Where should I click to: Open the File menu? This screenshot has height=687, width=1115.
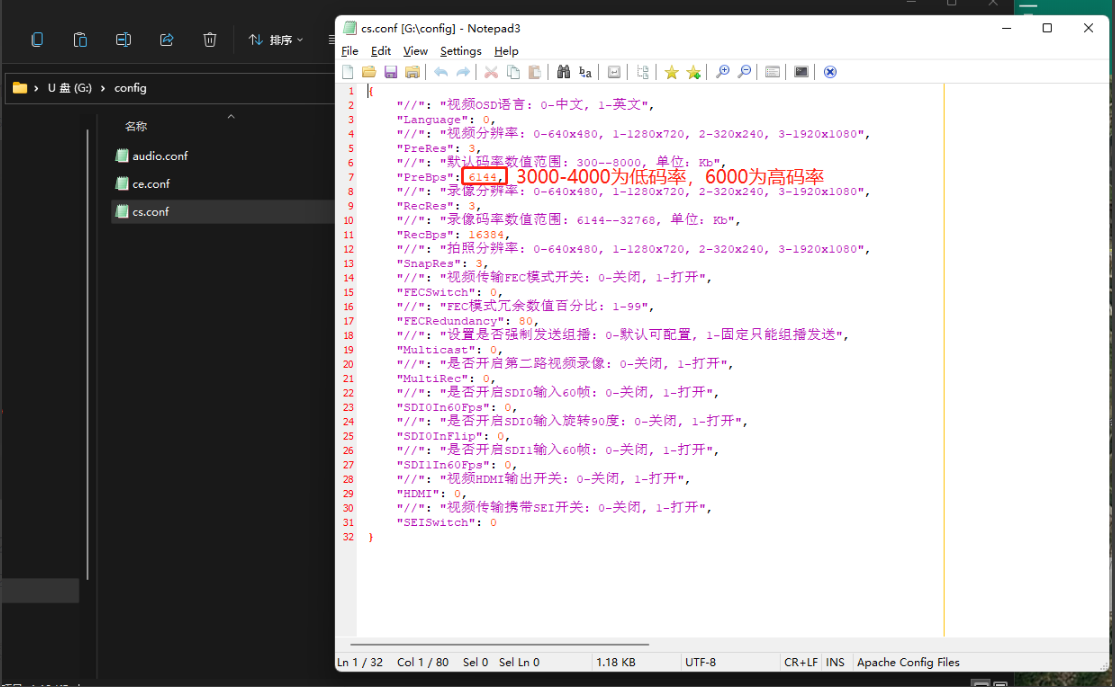[x=350, y=51]
